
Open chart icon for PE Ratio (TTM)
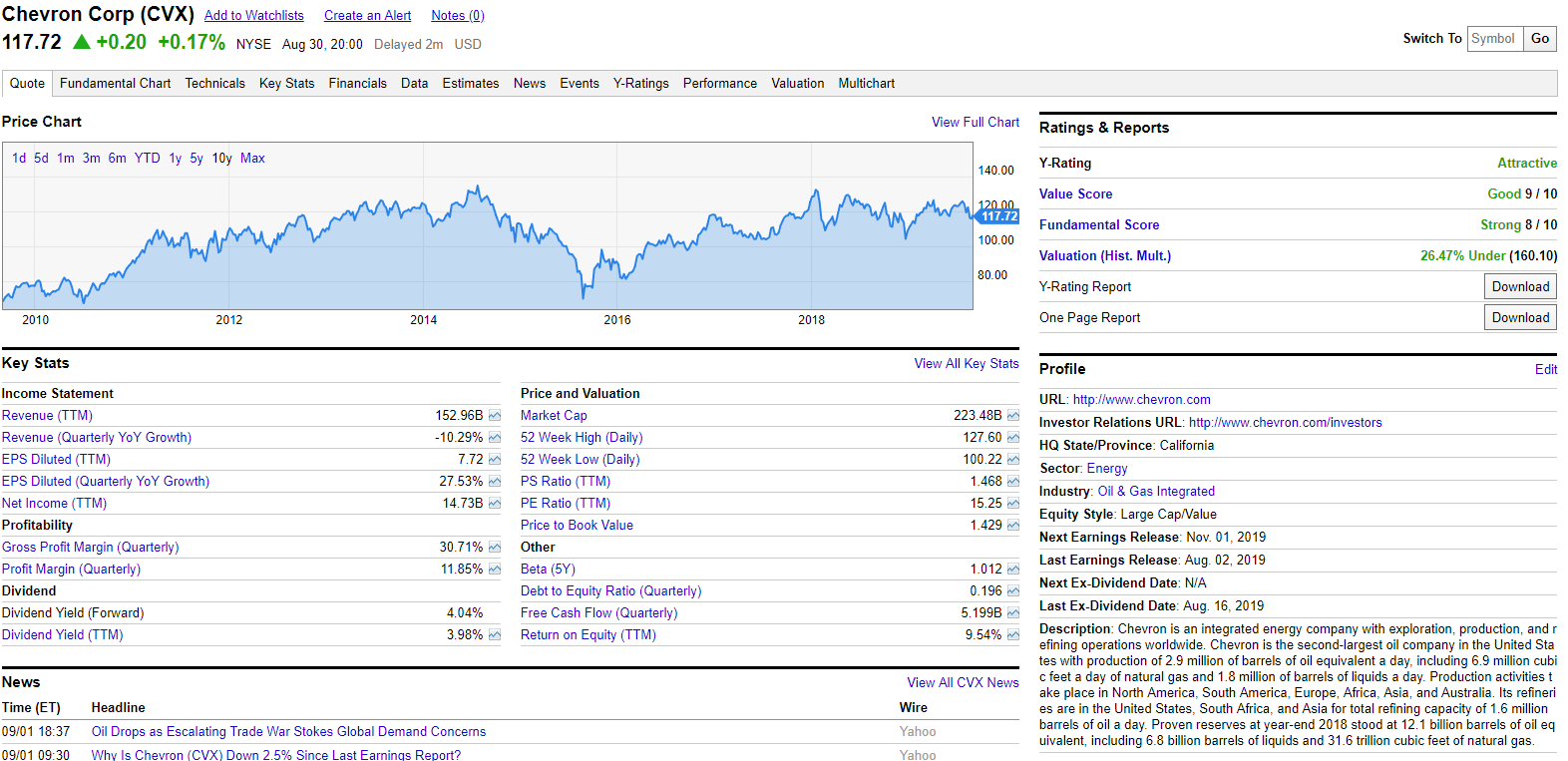(x=1013, y=504)
